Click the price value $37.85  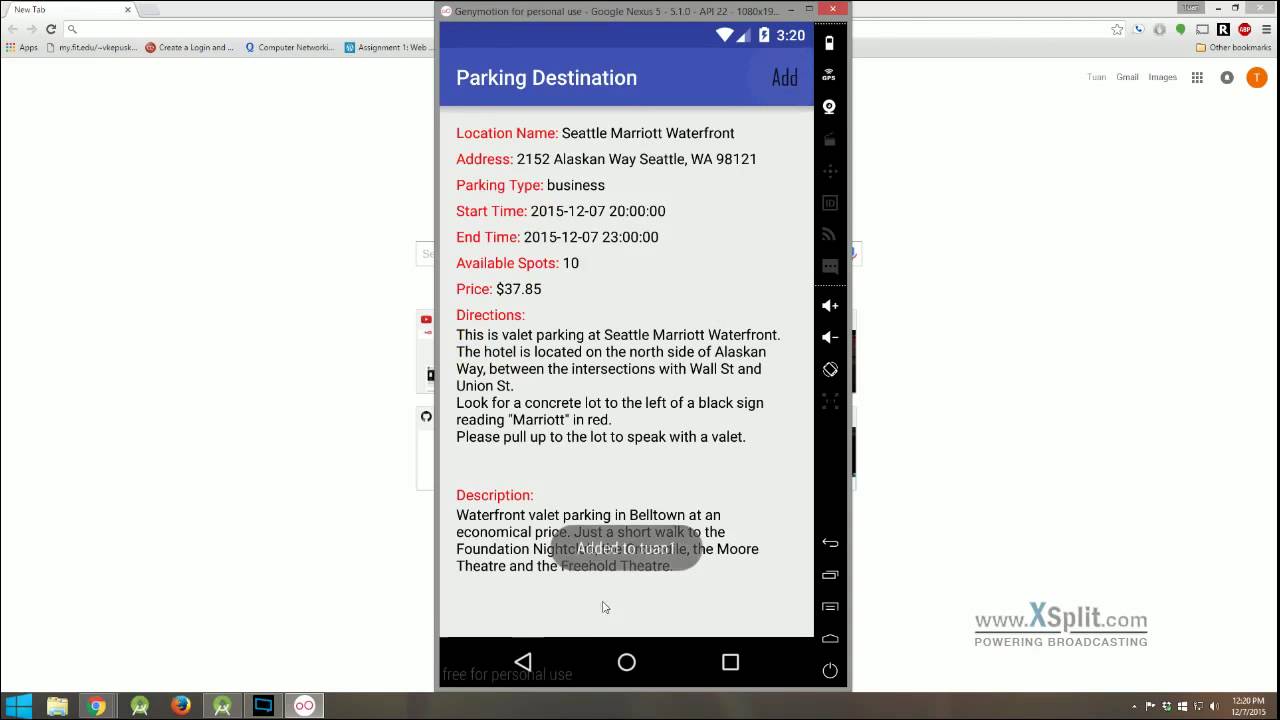click(518, 289)
